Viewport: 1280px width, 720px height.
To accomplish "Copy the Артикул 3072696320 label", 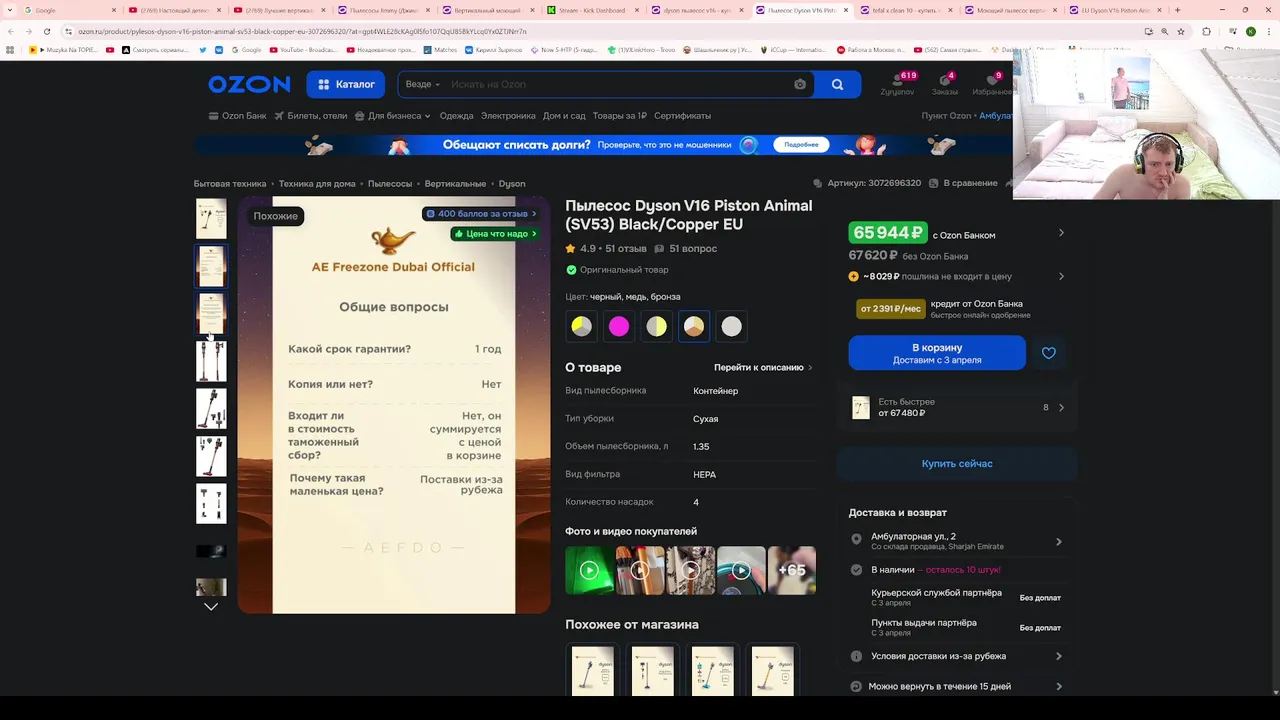I will pos(867,184).
